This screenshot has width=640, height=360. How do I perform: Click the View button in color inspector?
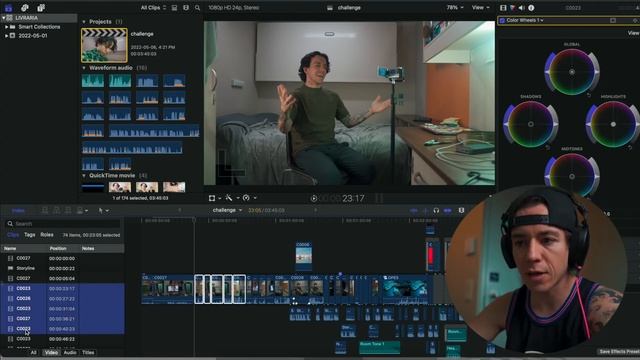(633, 33)
